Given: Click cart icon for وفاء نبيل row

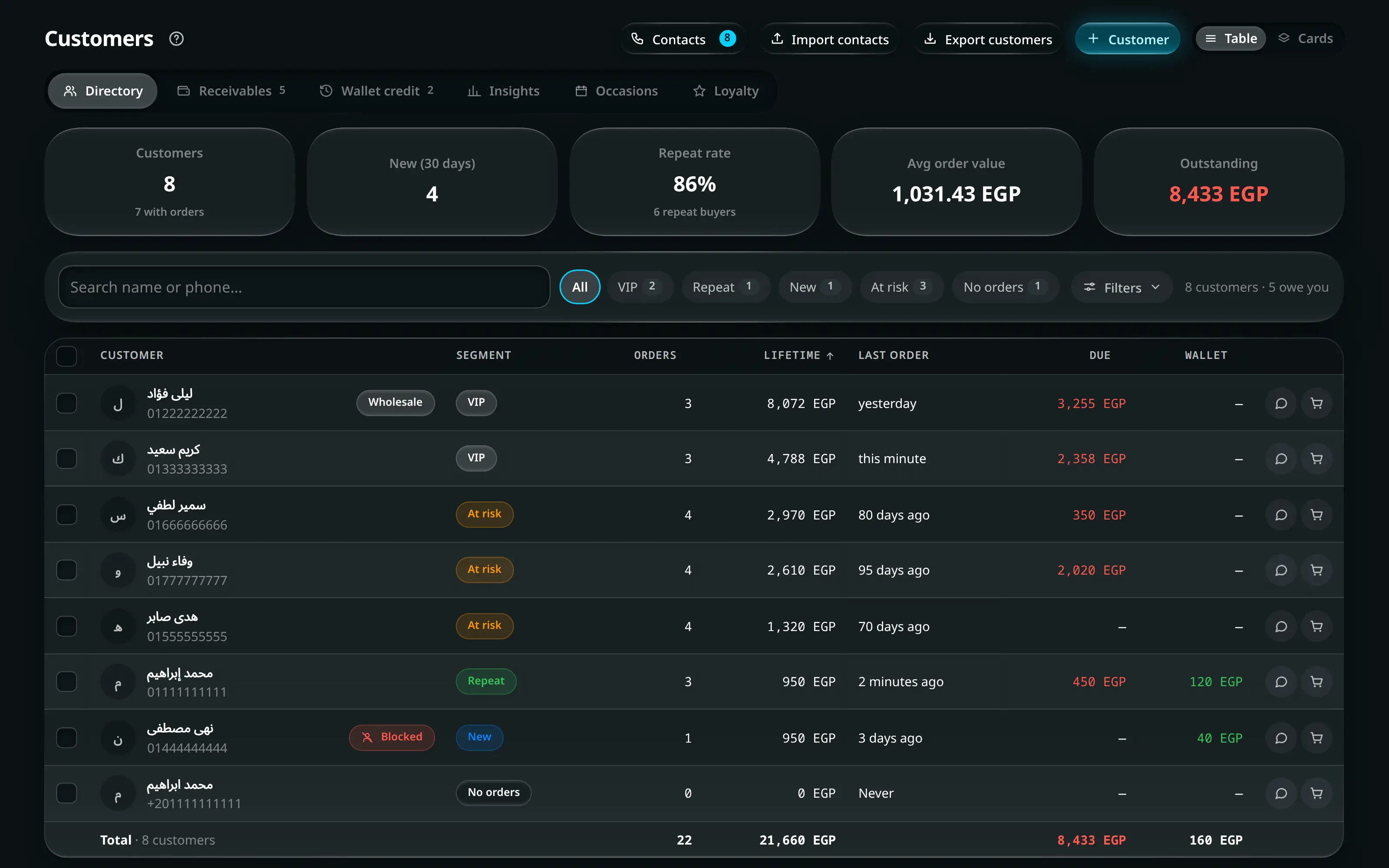Looking at the screenshot, I should (1316, 570).
